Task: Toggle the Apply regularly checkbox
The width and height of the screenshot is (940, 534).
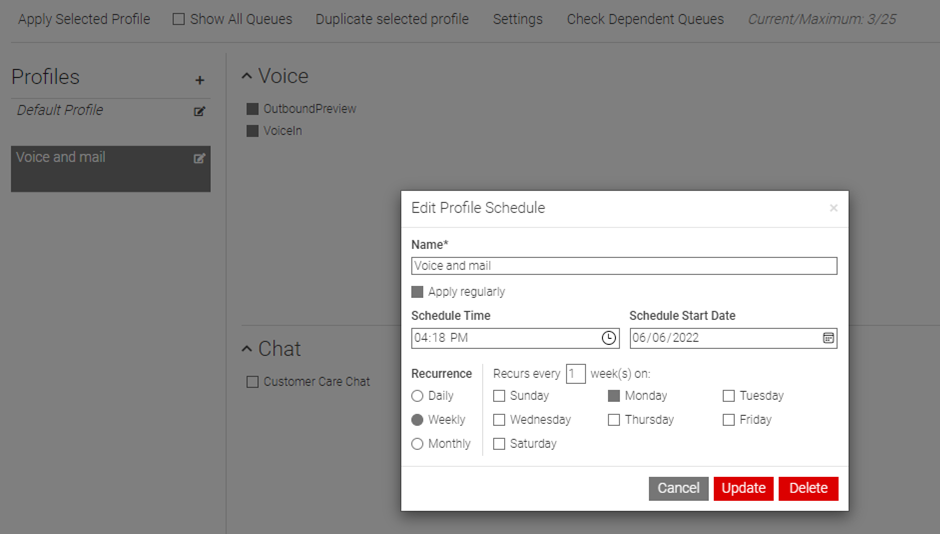Action: coord(417,292)
